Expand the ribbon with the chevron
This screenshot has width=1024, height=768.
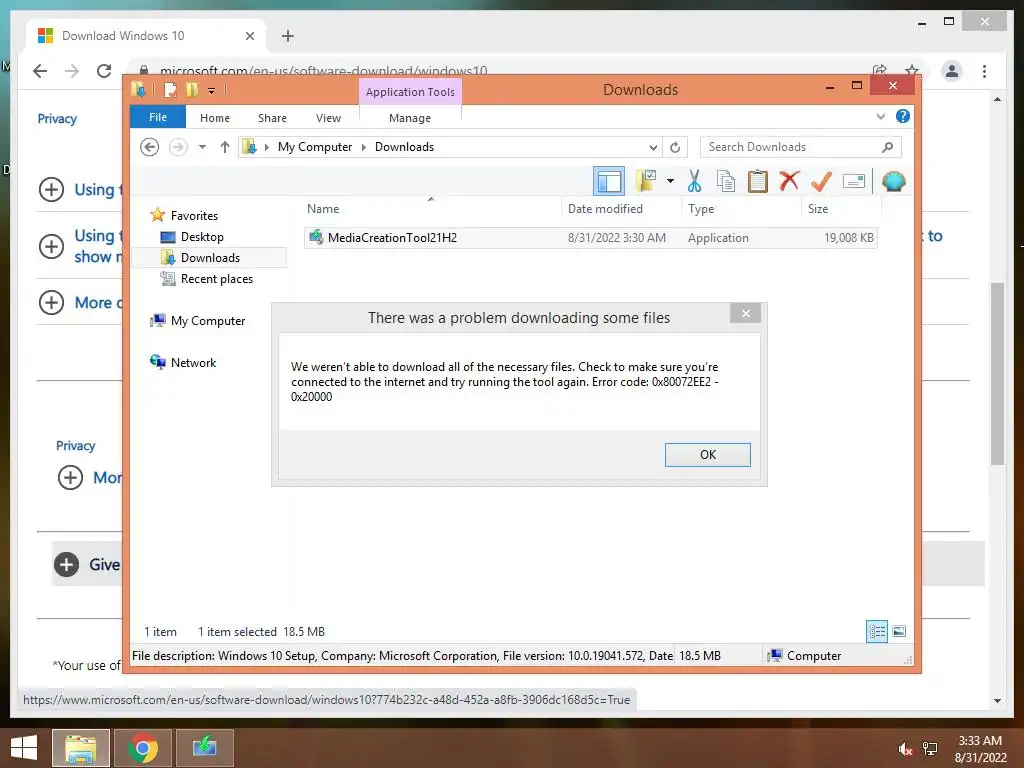(x=880, y=116)
